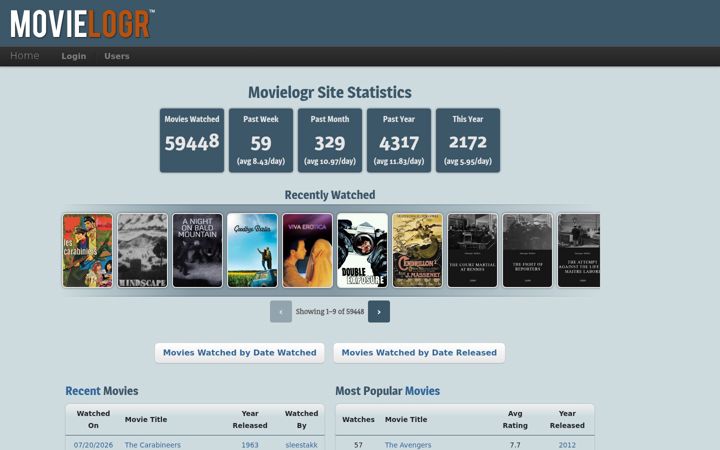Click Movies Watched by Date Watched button
This screenshot has width=720, height=450.
[240, 353]
